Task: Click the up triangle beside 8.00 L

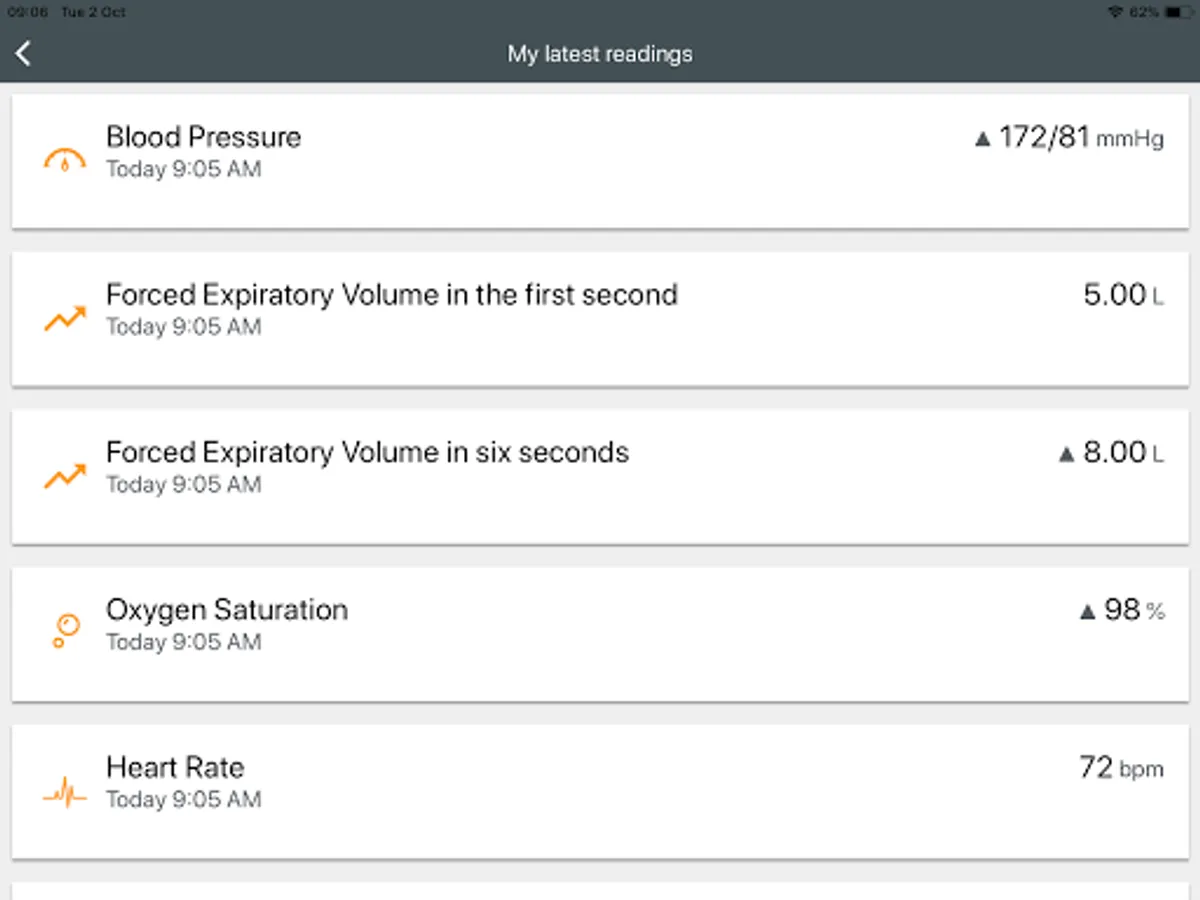Action: 1066,455
